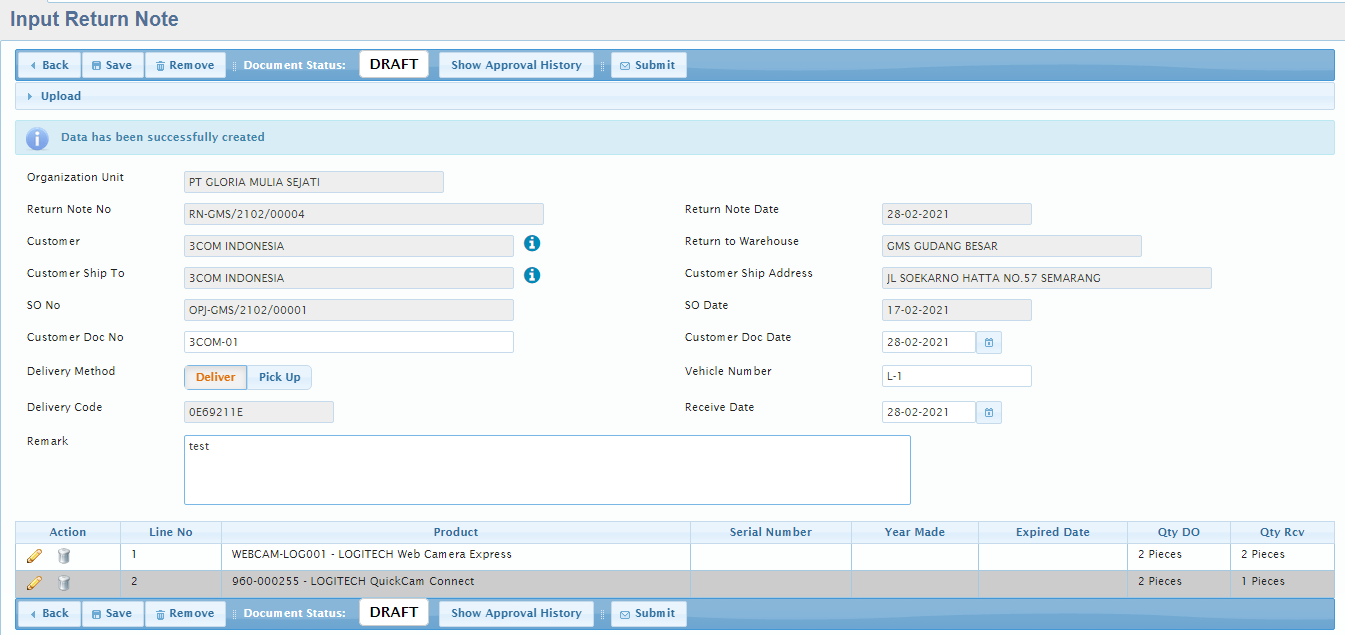This screenshot has width=1345, height=635.
Task: Open the Receive Date calendar picker
Action: pyautogui.click(x=988, y=412)
